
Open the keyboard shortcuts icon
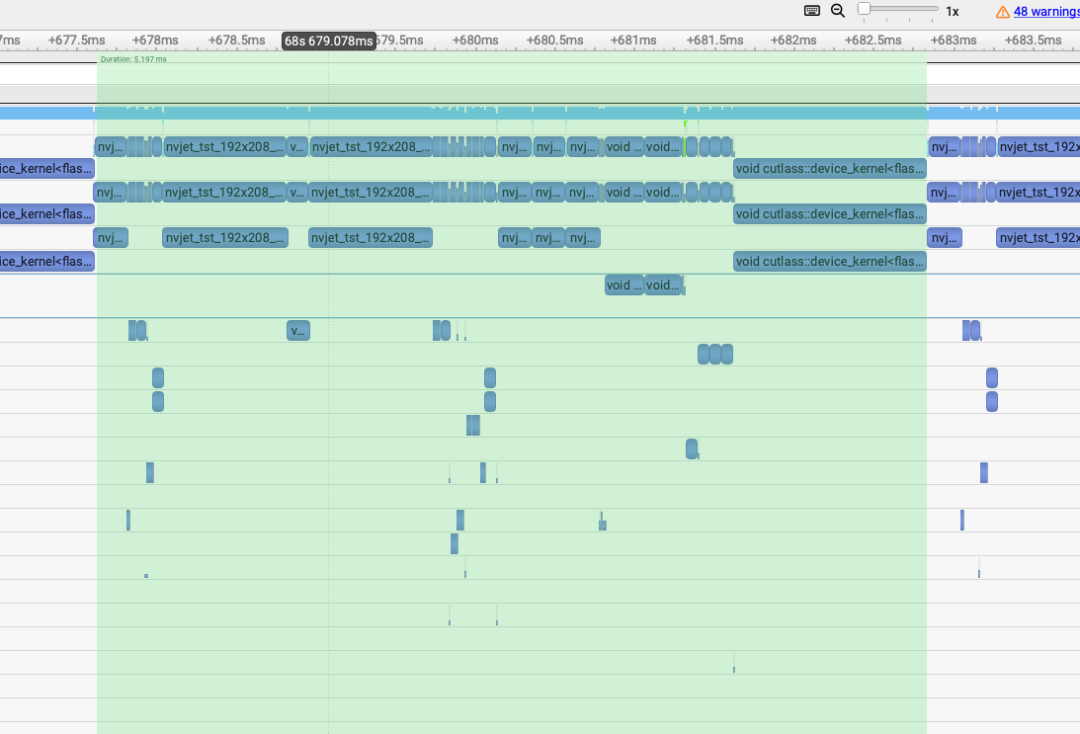(812, 11)
